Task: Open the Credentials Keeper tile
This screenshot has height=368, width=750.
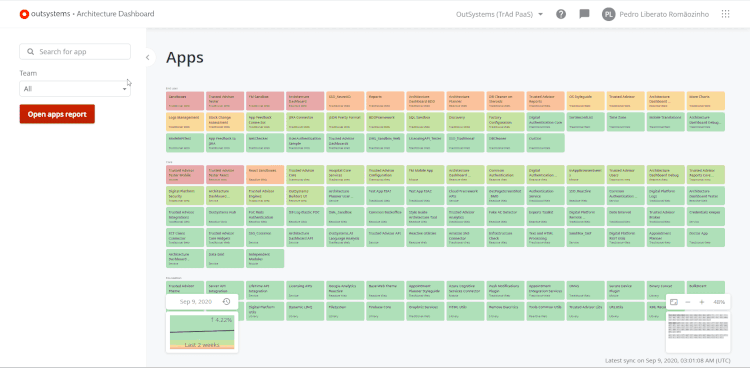Action: click(x=706, y=216)
